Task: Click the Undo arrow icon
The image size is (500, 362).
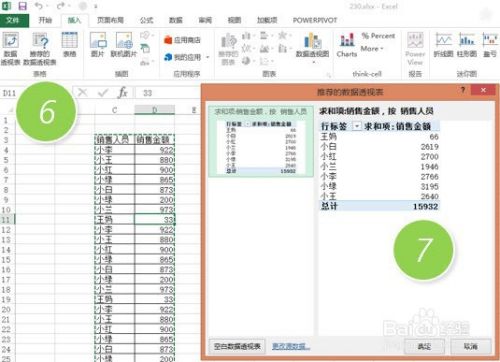Action: click(39, 6)
